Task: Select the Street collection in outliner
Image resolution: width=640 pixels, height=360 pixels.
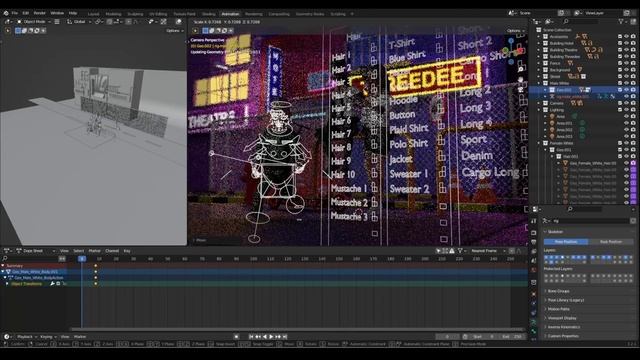Action: [555, 76]
